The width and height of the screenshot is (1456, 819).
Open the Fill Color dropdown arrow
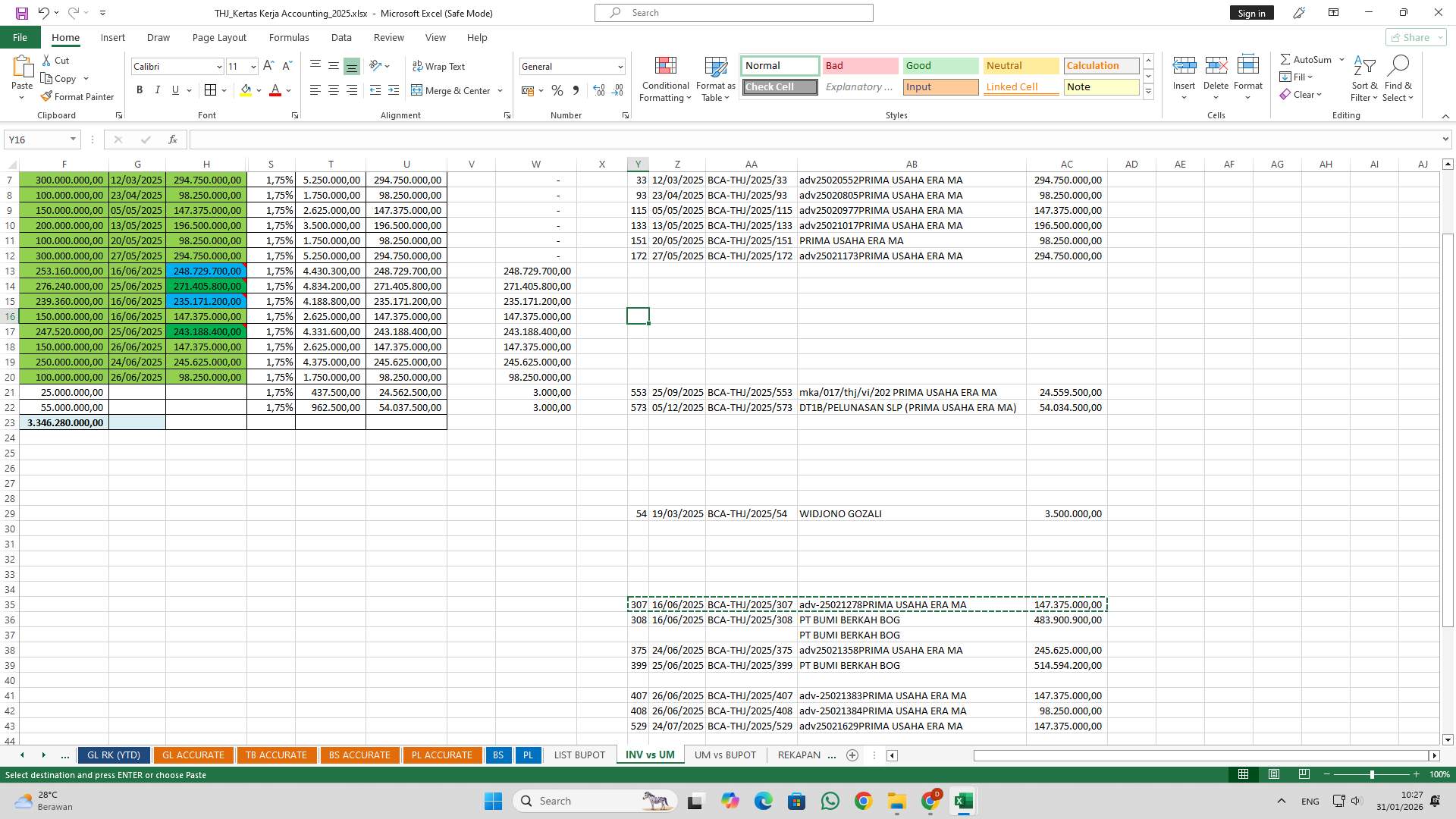pyautogui.click(x=258, y=90)
